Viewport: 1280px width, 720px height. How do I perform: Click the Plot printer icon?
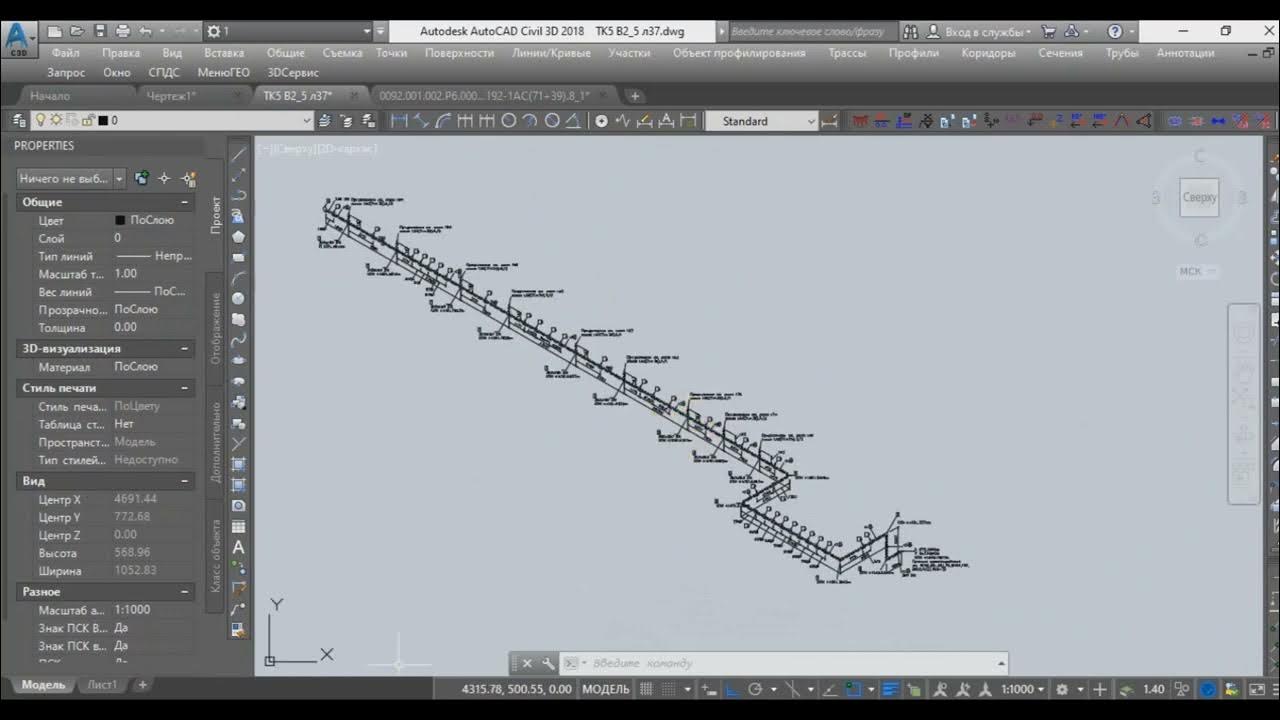point(122,31)
